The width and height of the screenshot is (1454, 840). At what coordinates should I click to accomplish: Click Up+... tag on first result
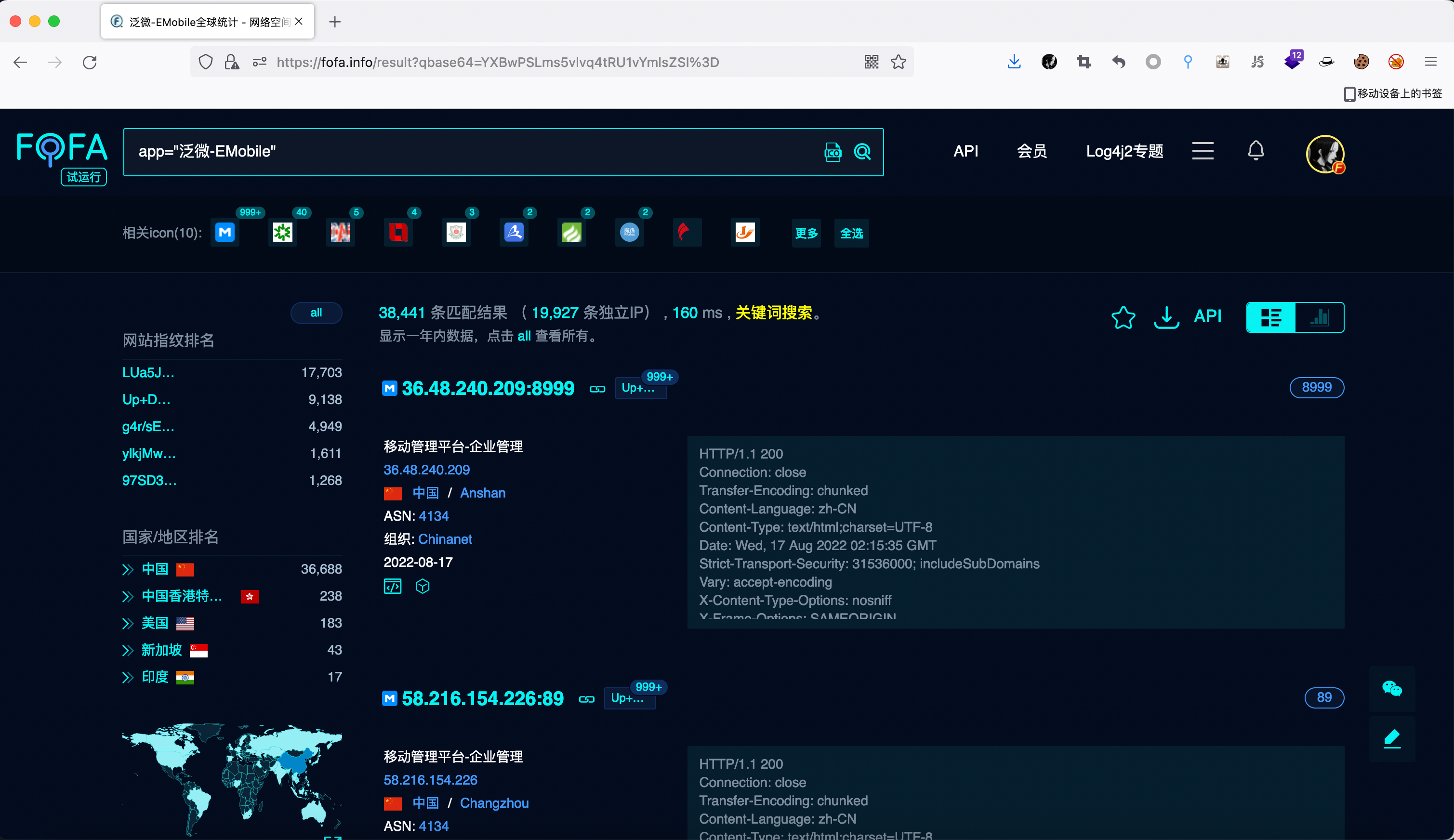coord(640,388)
